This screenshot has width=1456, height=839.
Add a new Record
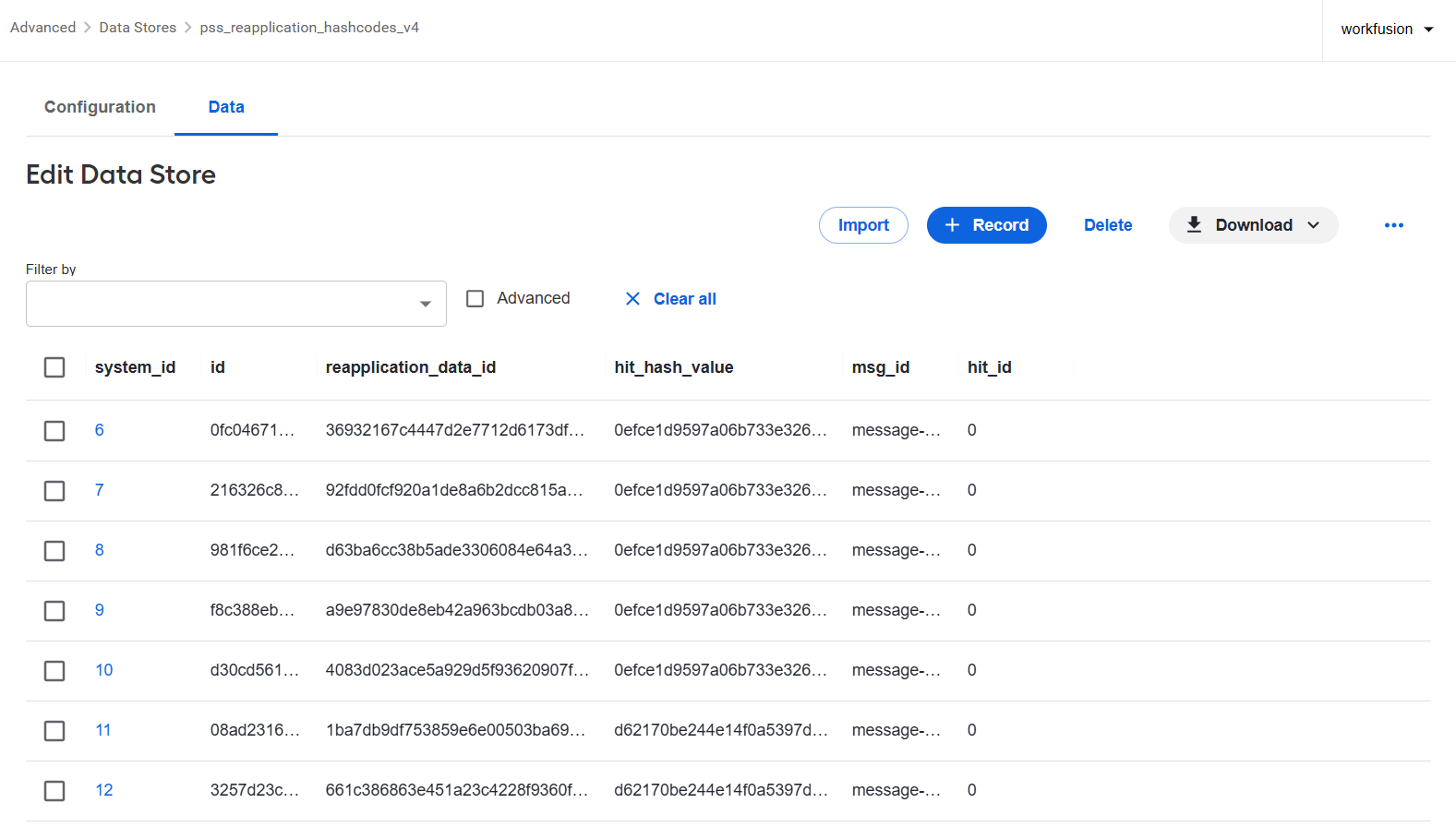click(986, 225)
